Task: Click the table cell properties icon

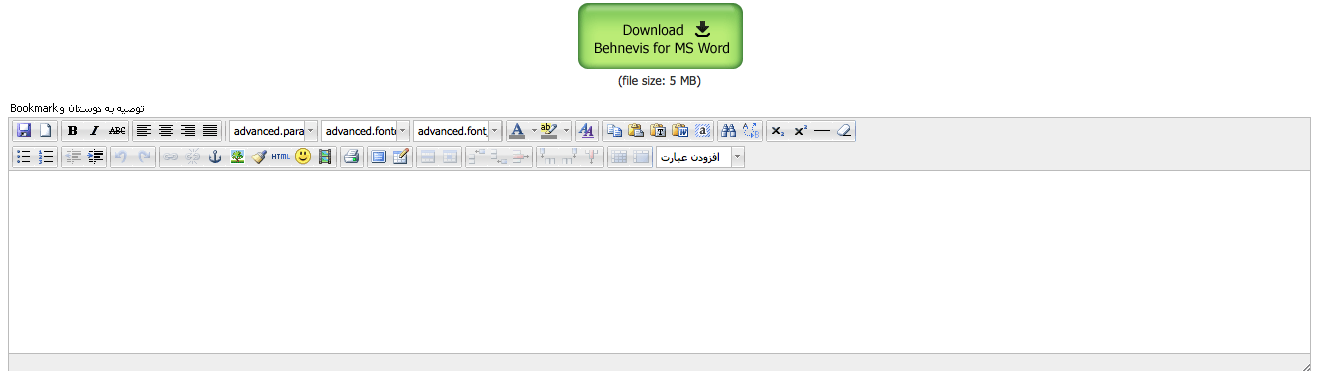Action: point(449,157)
